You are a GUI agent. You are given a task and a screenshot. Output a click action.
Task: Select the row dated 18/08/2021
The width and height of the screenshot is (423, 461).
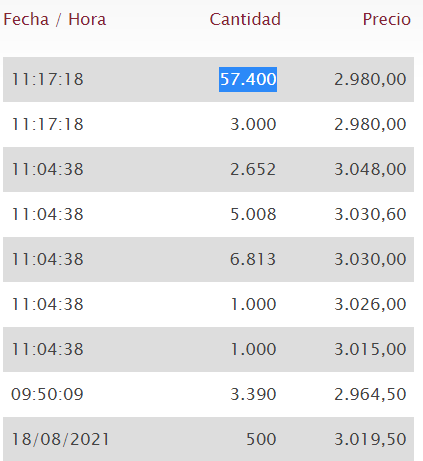pyautogui.click(x=208, y=439)
